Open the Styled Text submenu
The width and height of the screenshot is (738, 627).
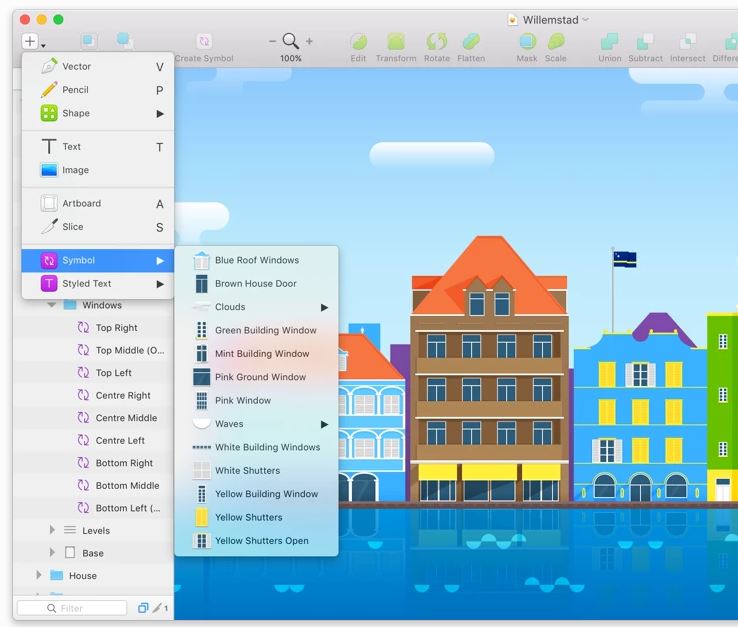[98, 284]
